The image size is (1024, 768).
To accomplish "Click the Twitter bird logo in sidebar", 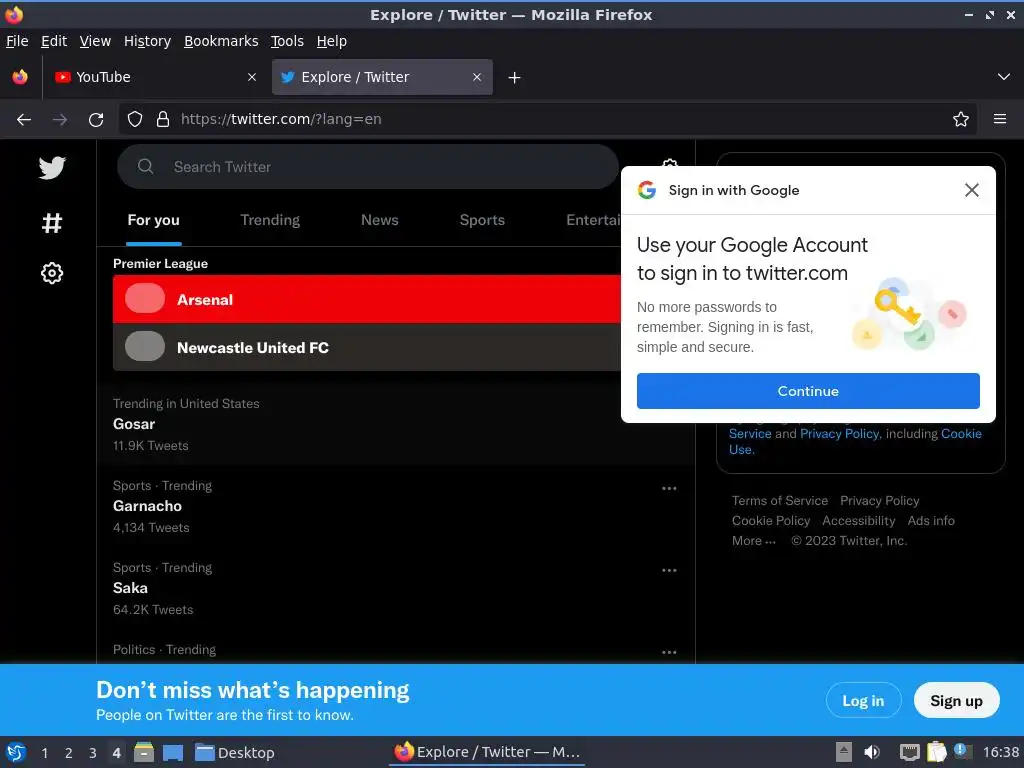I will click(52, 168).
